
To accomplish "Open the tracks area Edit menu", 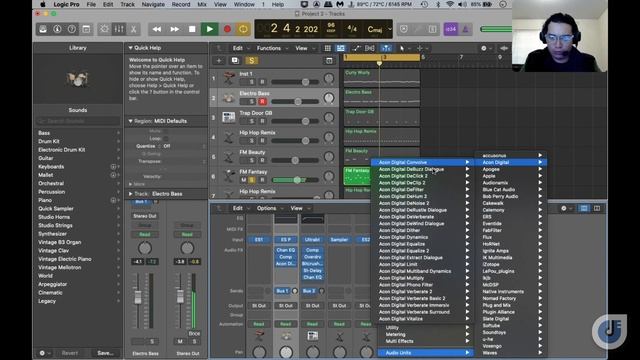I will 240,48.
